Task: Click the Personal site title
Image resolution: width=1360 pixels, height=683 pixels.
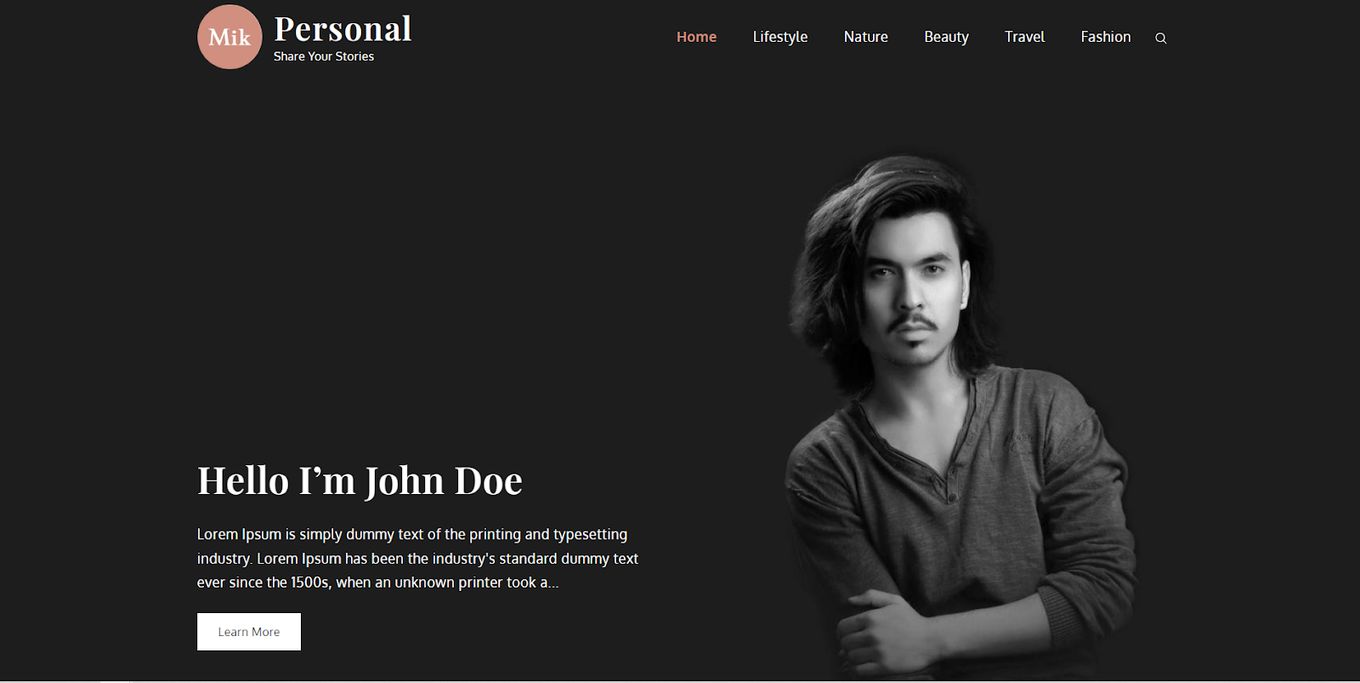Action: click(x=343, y=29)
